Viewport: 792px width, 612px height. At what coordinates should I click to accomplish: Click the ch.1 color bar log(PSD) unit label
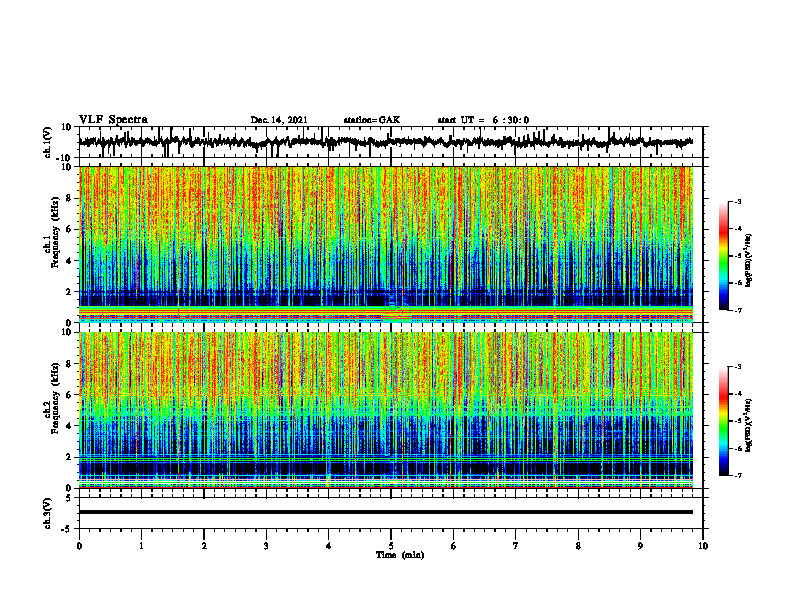coord(750,261)
